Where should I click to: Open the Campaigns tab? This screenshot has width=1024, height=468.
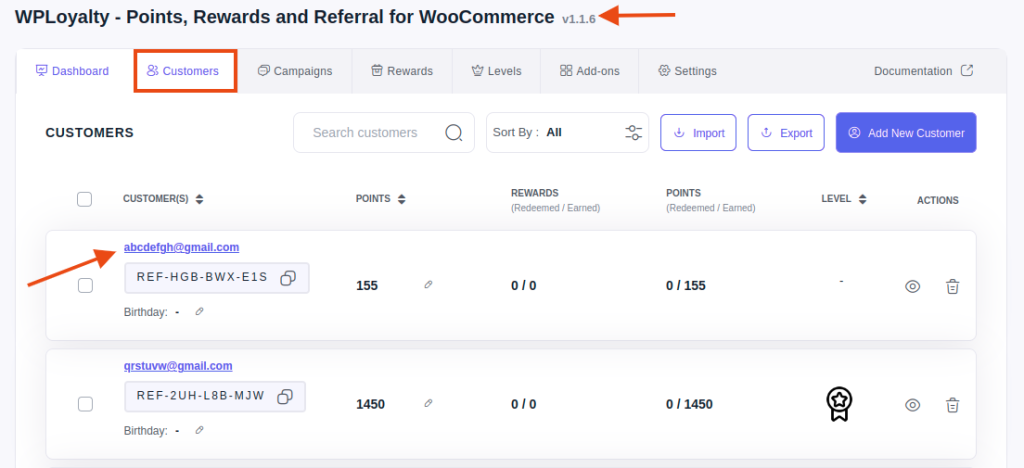(x=295, y=71)
